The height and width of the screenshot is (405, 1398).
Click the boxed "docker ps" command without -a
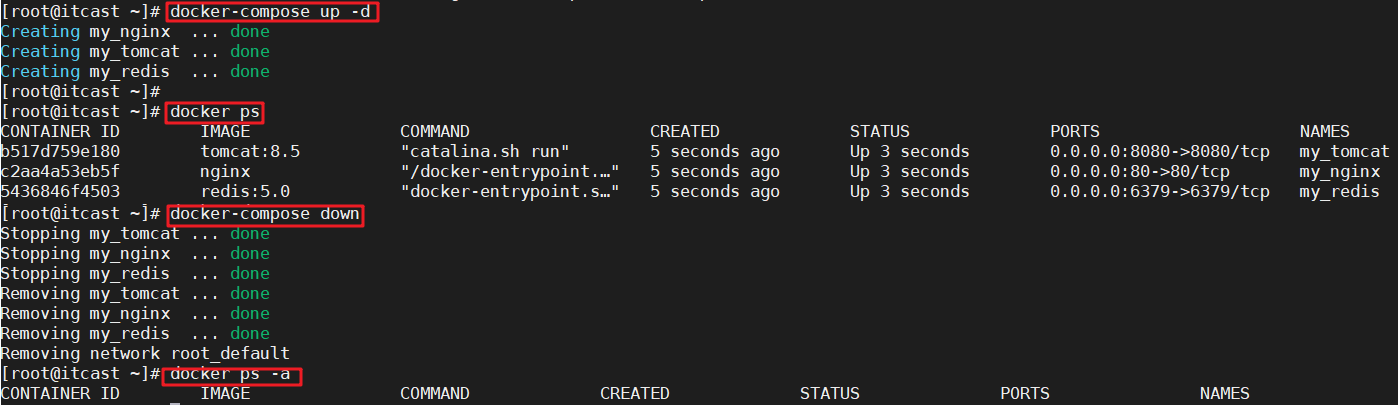tap(216, 111)
